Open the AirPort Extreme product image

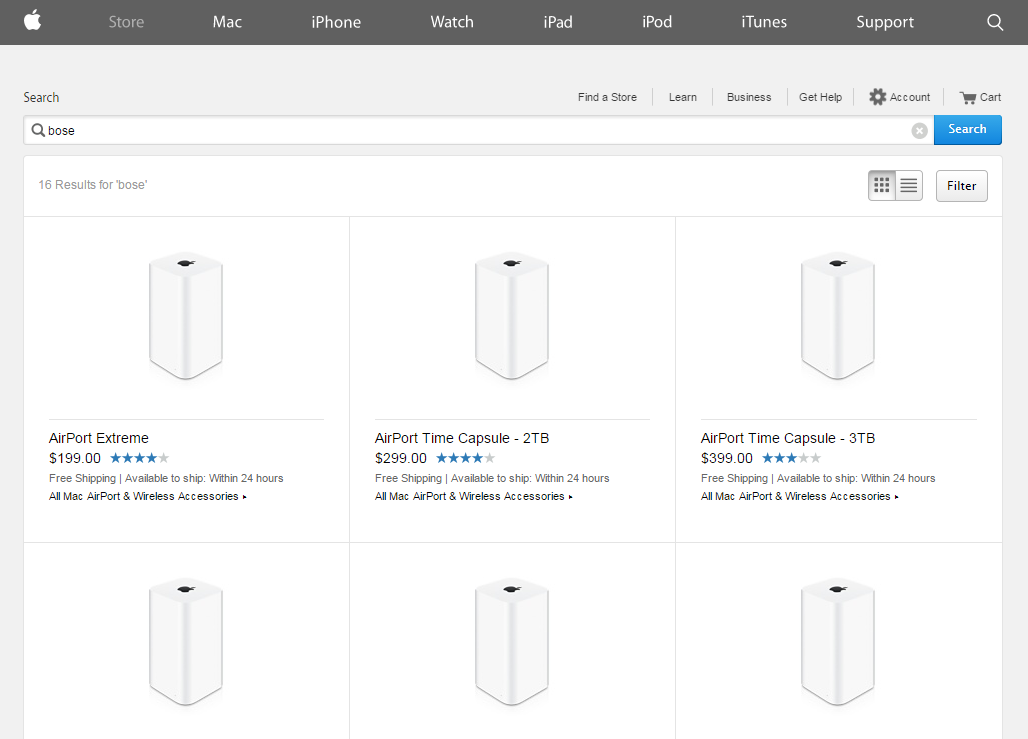(186, 315)
